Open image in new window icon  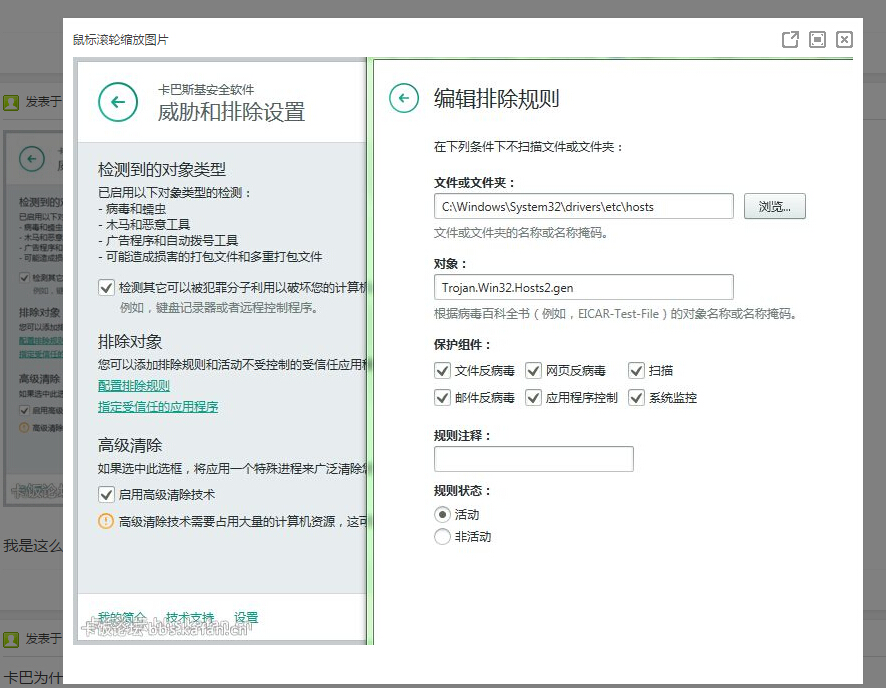(x=790, y=40)
